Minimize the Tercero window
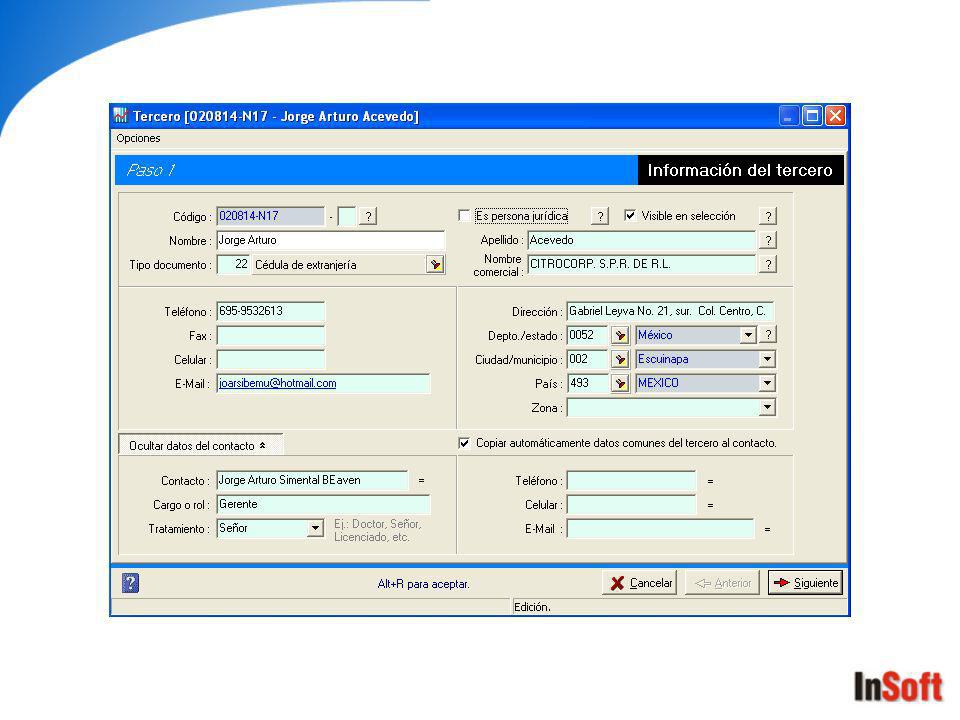Screen dimensions: 960x720 coord(789,116)
